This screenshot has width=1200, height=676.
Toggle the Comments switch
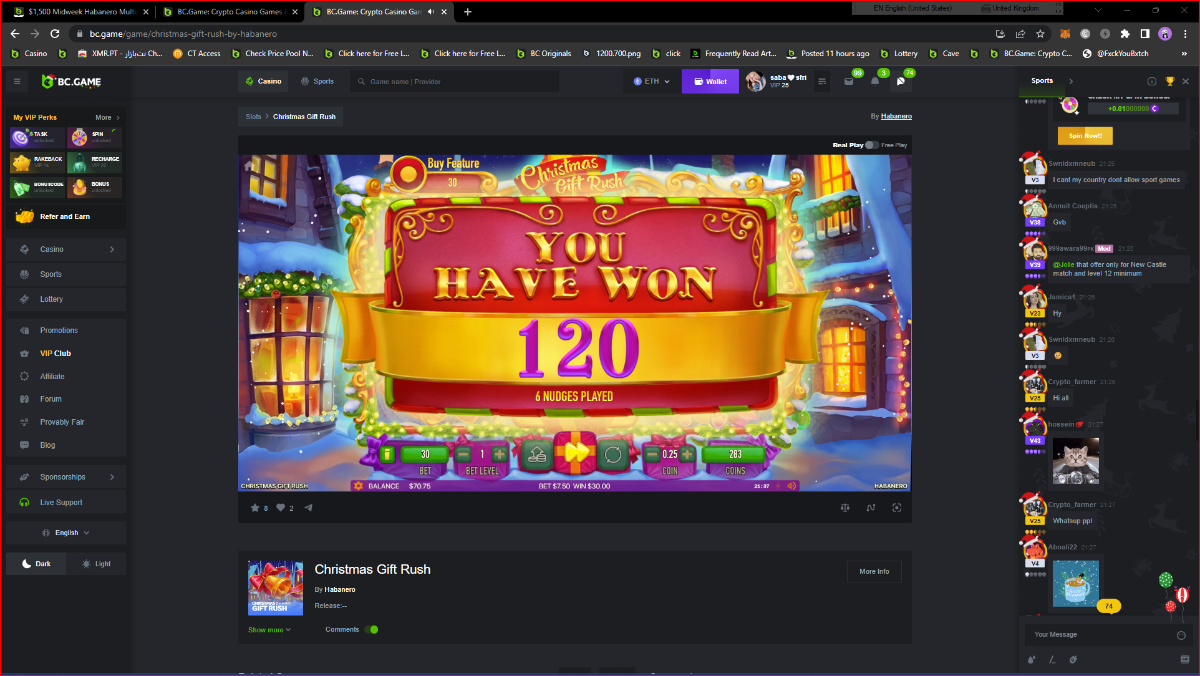click(x=372, y=630)
